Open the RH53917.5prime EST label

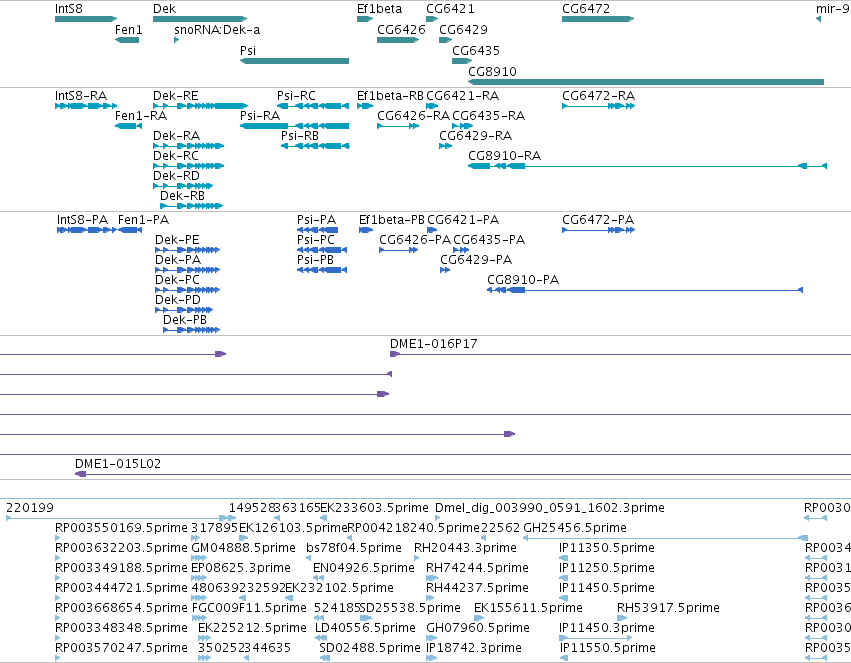[x=668, y=608]
